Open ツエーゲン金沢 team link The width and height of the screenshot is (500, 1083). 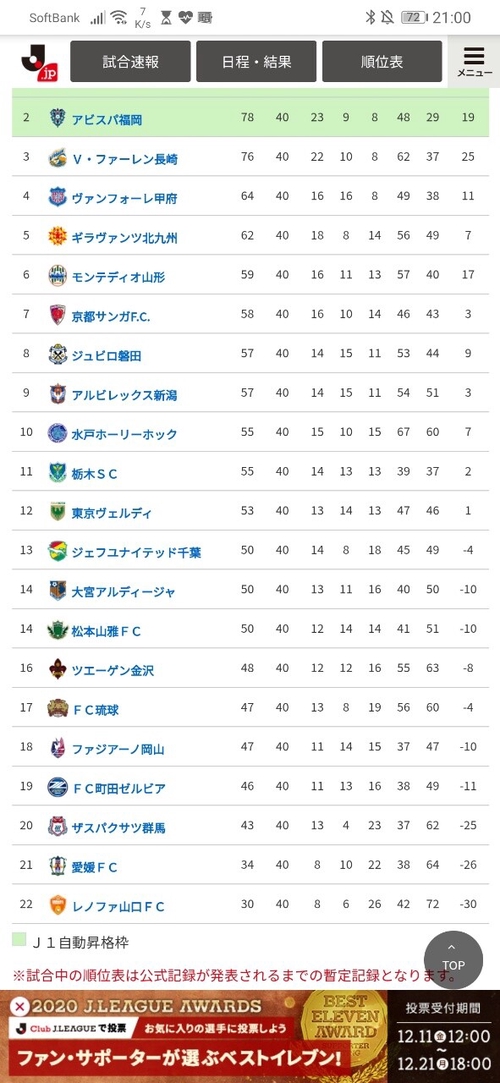pos(113,670)
